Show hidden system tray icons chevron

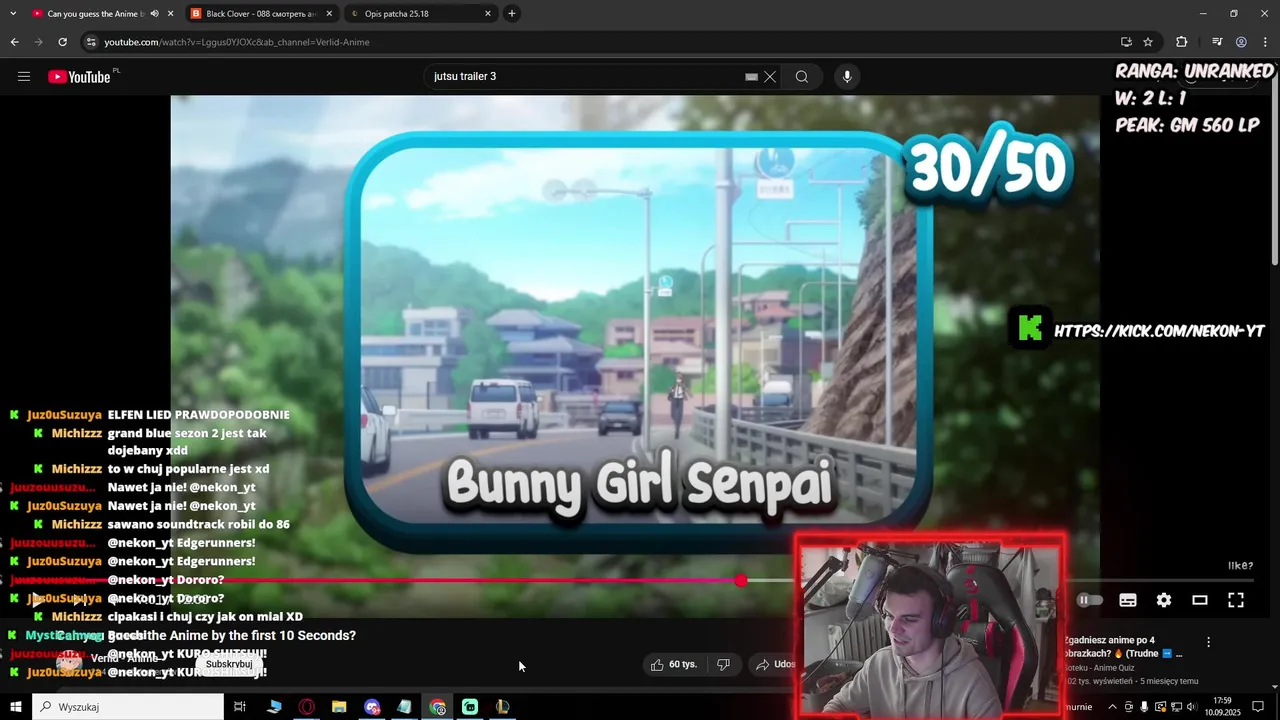click(1112, 707)
